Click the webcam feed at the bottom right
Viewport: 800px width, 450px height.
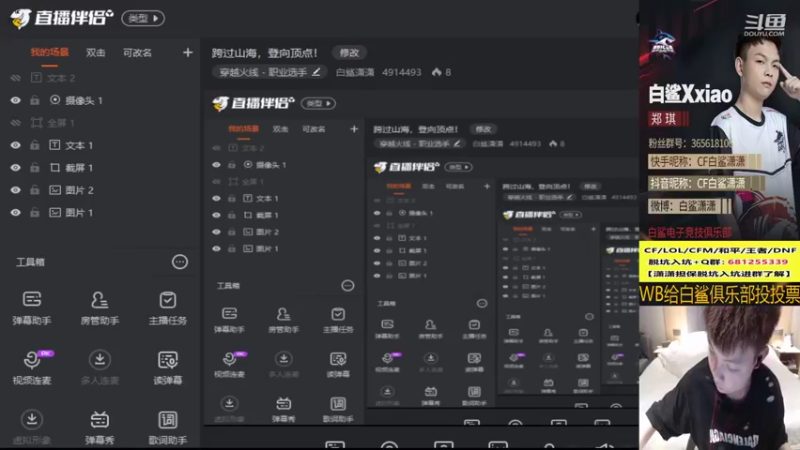coord(719,378)
